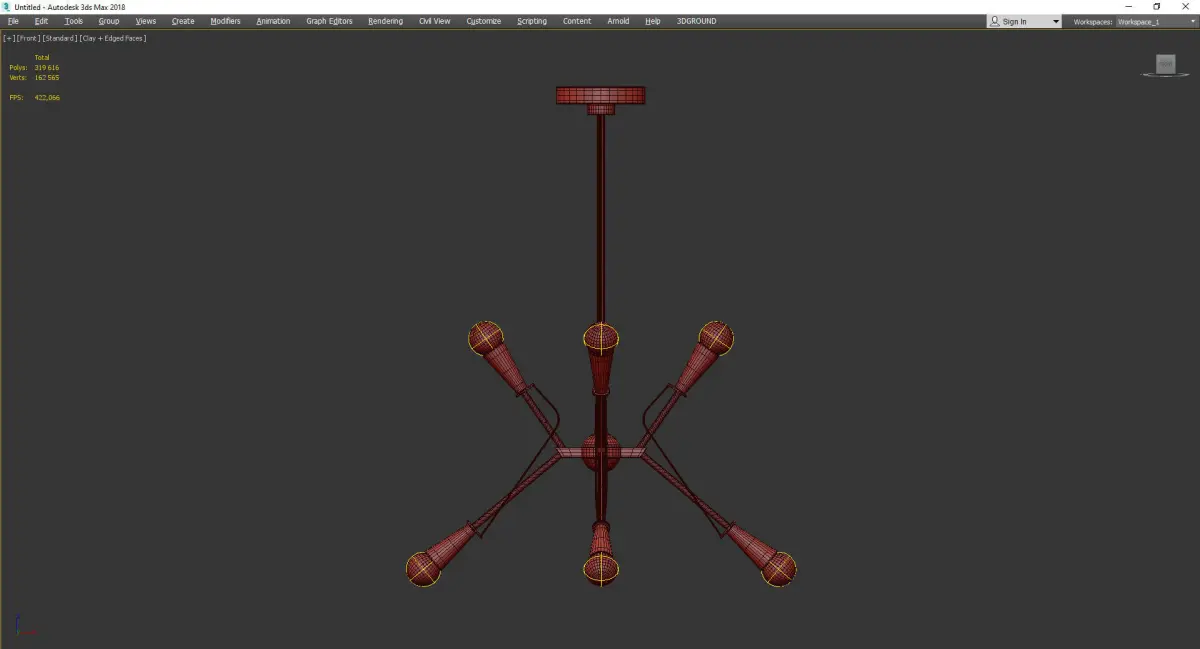Click the [Standard] viewport shading label

[60, 38]
